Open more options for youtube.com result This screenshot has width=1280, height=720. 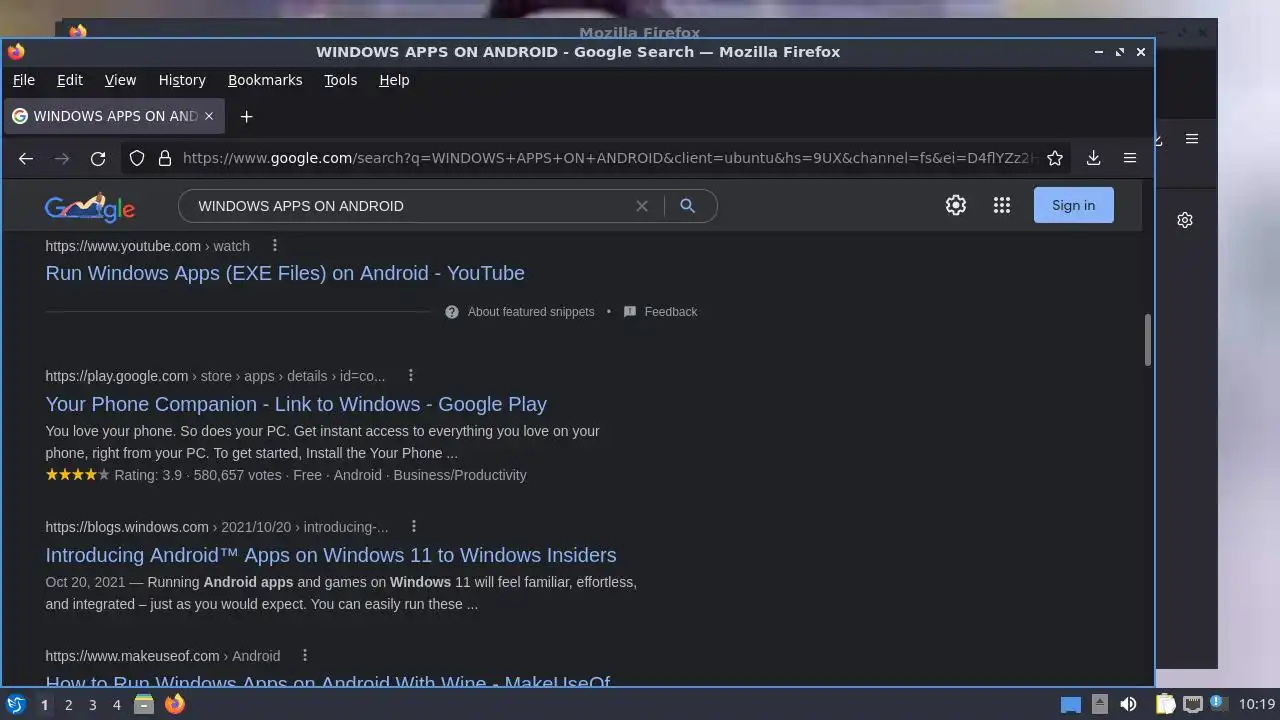(275, 245)
